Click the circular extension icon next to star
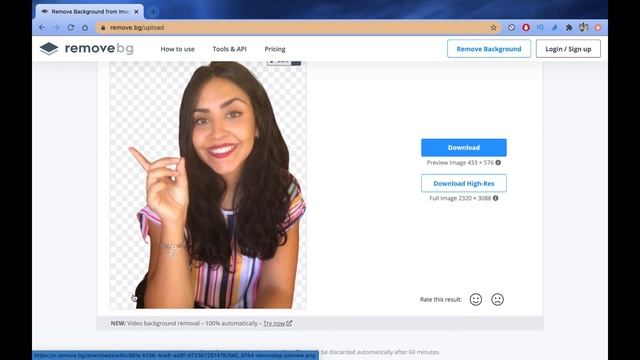The image size is (640, 360). click(511, 27)
